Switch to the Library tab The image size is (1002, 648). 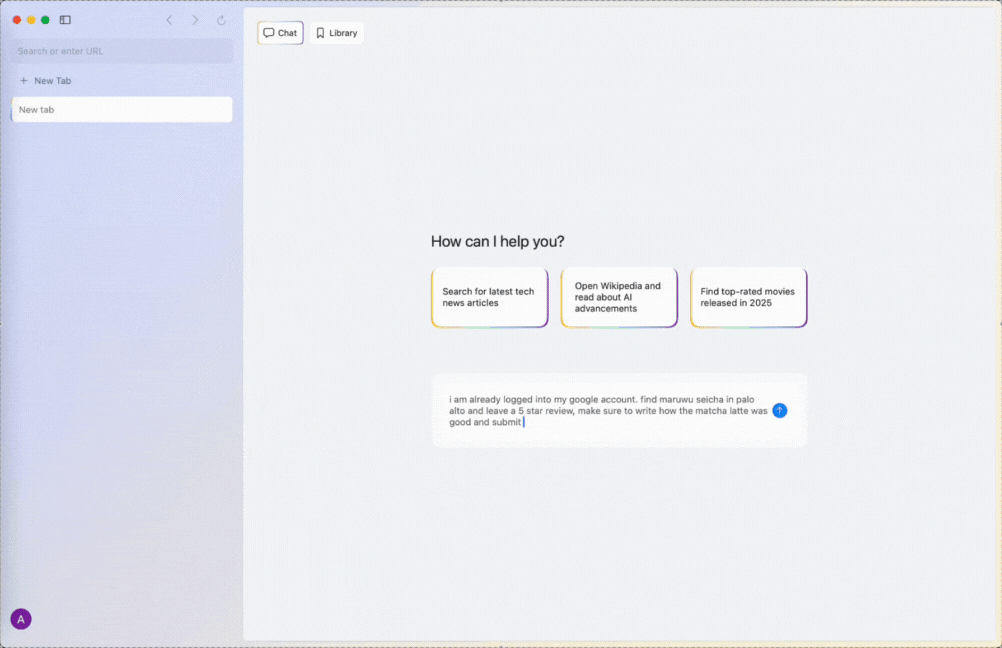click(336, 32)
